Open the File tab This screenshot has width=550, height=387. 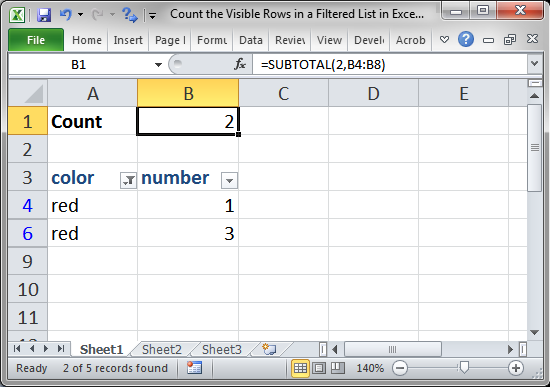[36, 40]
